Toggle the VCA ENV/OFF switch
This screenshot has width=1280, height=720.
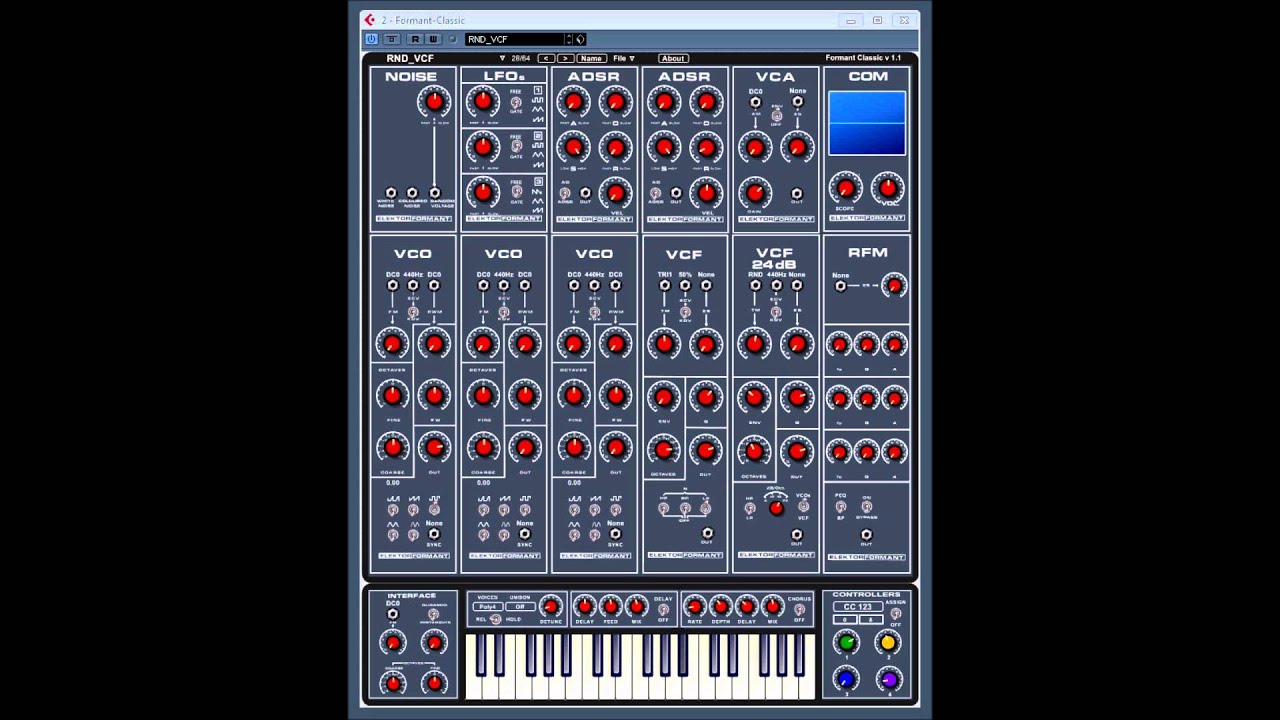click(776, 116)
